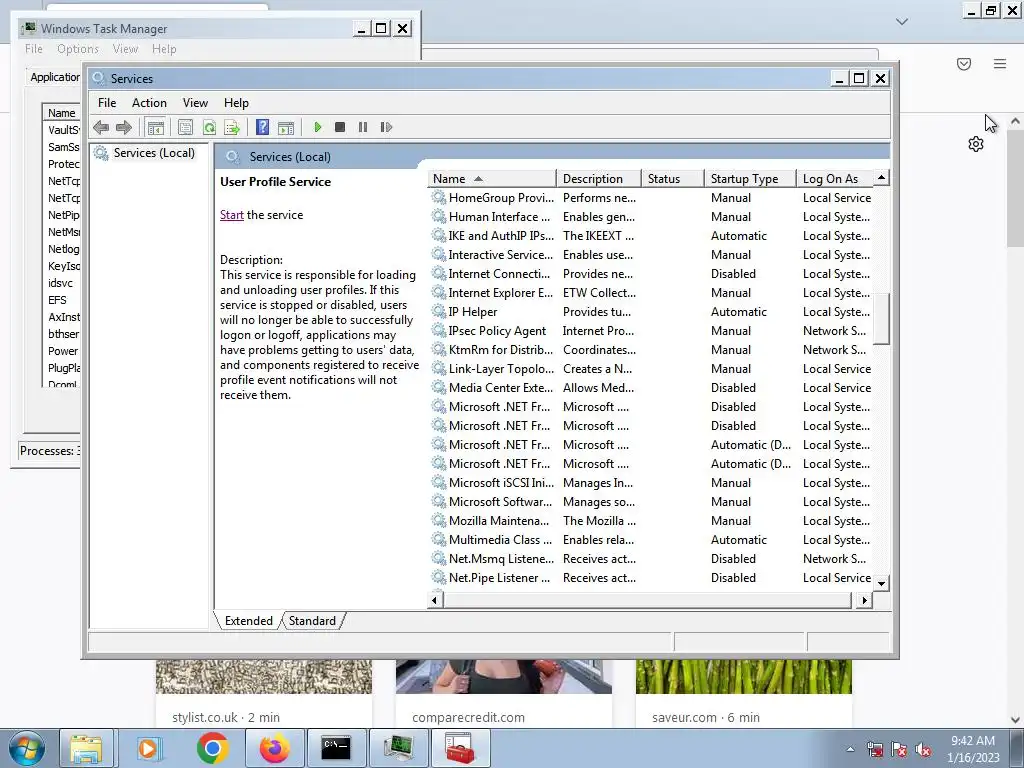Image resolution: width=1024 pixels, height=768 pixels.
Task: Switch to the Standard tab
Action: click(312, 620)
